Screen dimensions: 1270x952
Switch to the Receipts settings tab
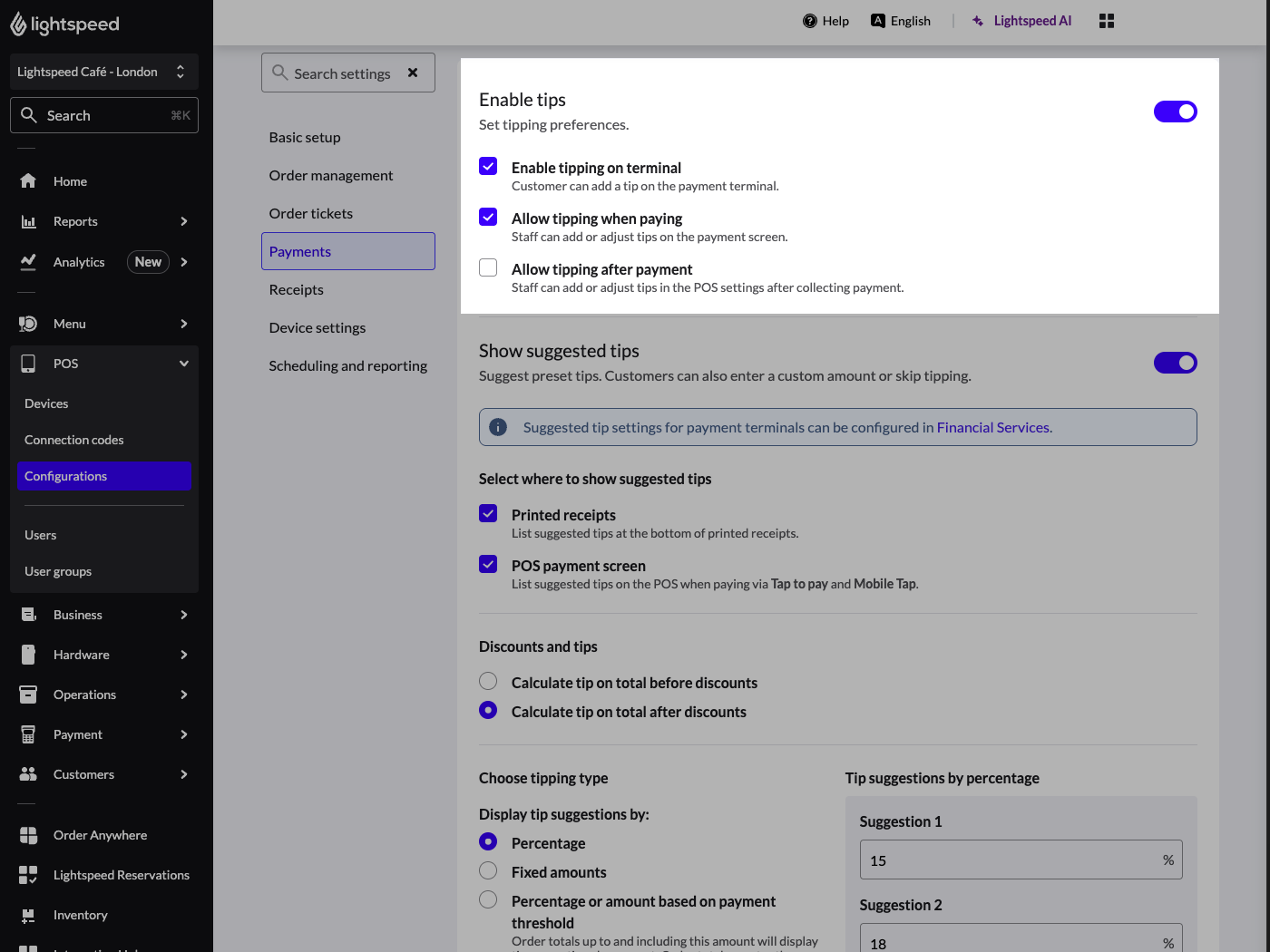click(x=296, y=289)
